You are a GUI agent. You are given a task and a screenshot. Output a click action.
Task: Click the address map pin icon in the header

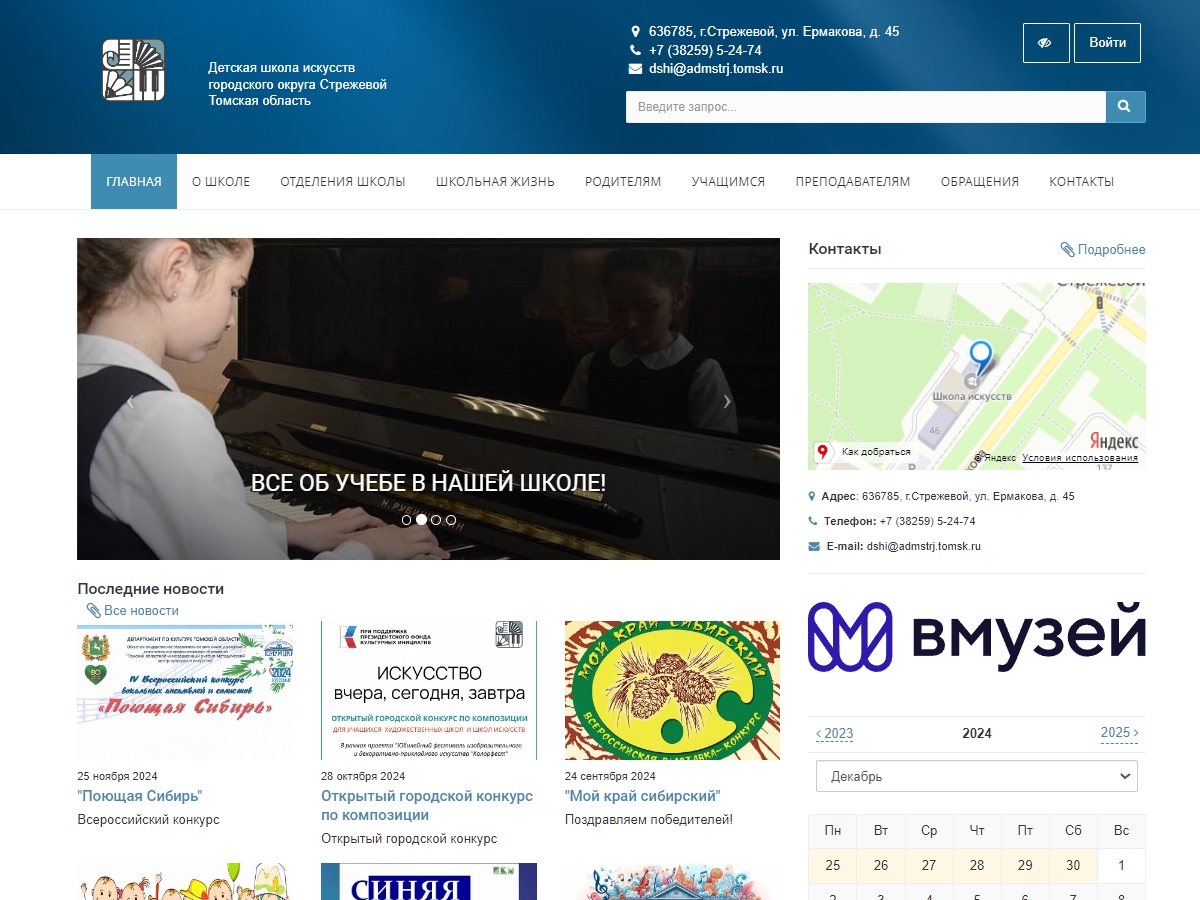coord(635,32)
